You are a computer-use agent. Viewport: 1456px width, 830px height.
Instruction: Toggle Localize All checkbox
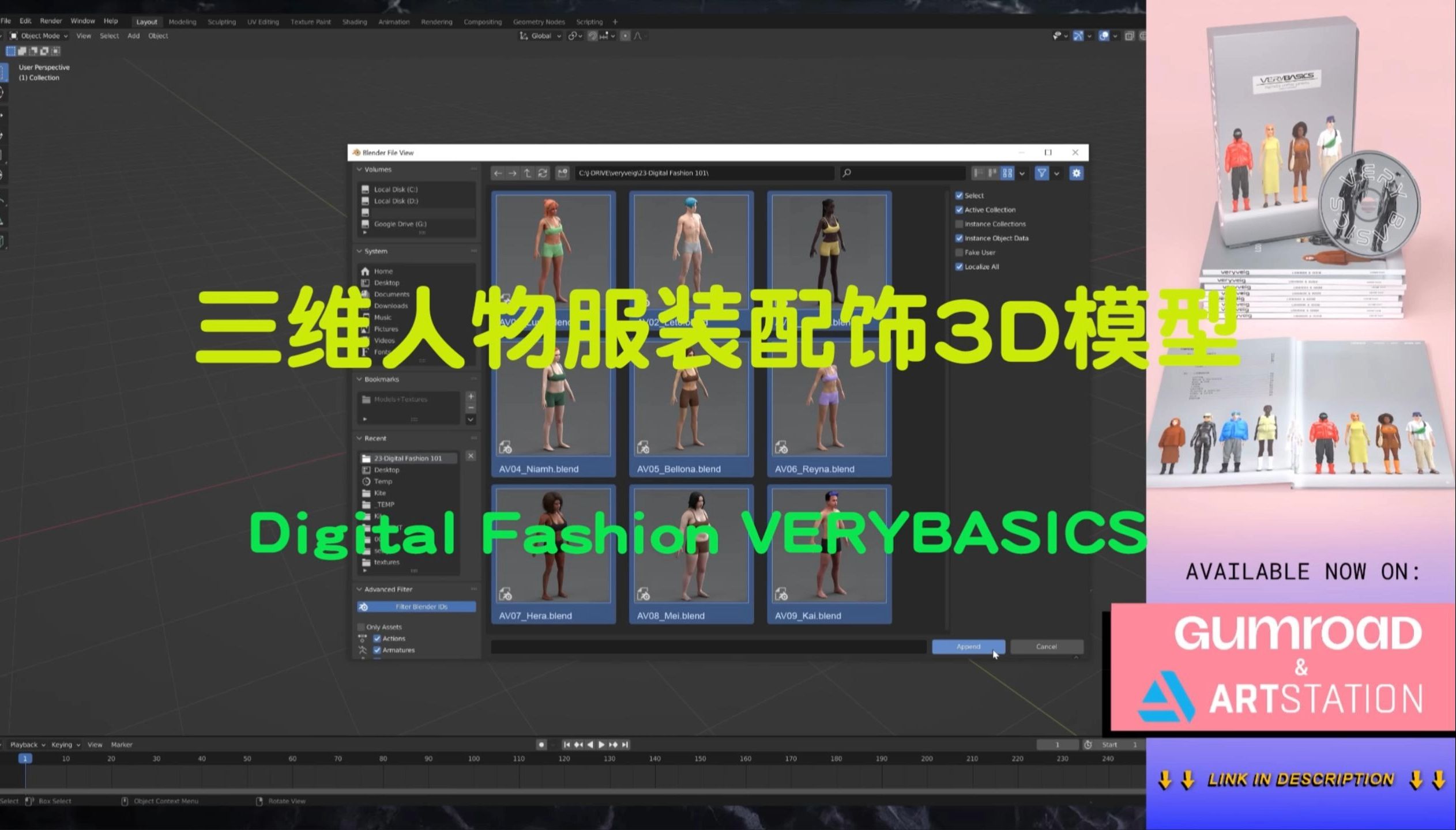959,266
